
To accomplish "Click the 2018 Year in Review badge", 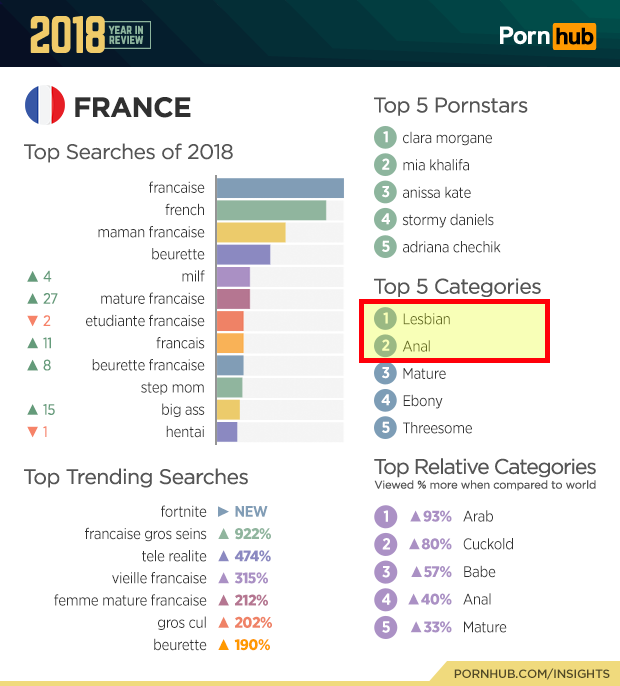I will [x=91, y=35].
